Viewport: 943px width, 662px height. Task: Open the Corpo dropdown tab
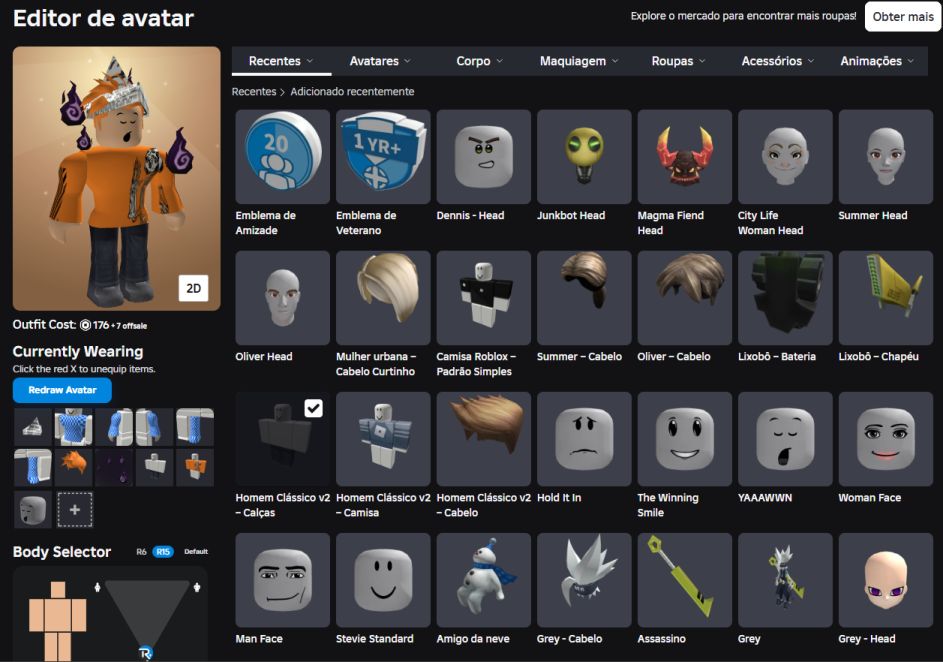coord(479,61)
